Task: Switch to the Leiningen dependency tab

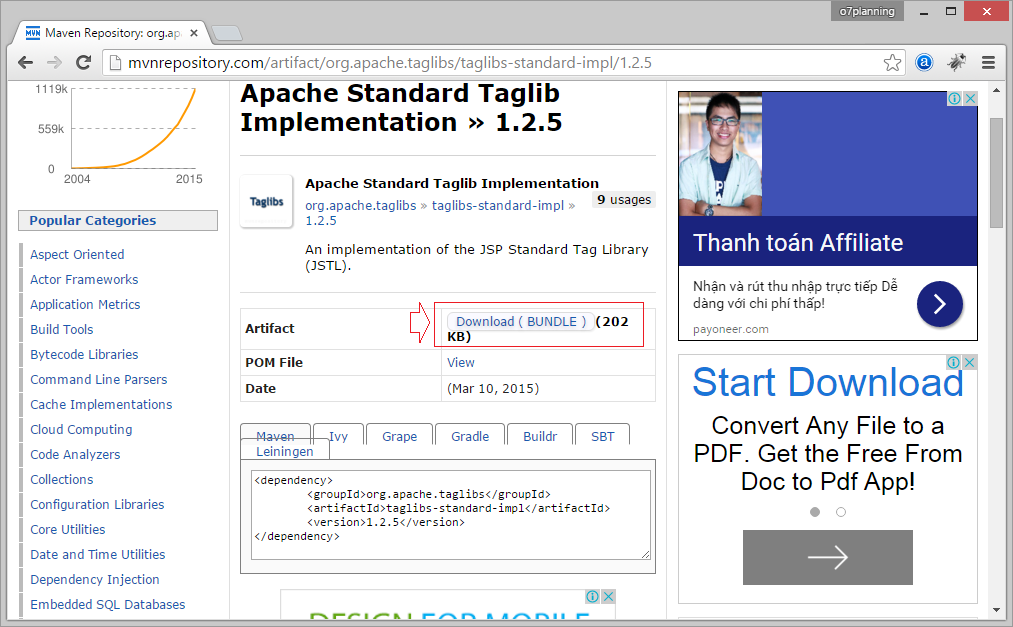Action: (x=284, y=451)
